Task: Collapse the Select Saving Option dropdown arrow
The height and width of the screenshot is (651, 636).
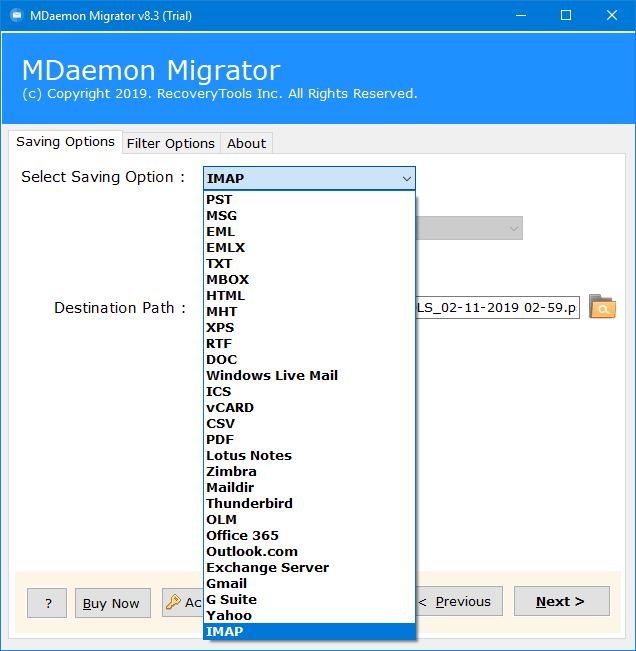Action: (x=406, y=179)
